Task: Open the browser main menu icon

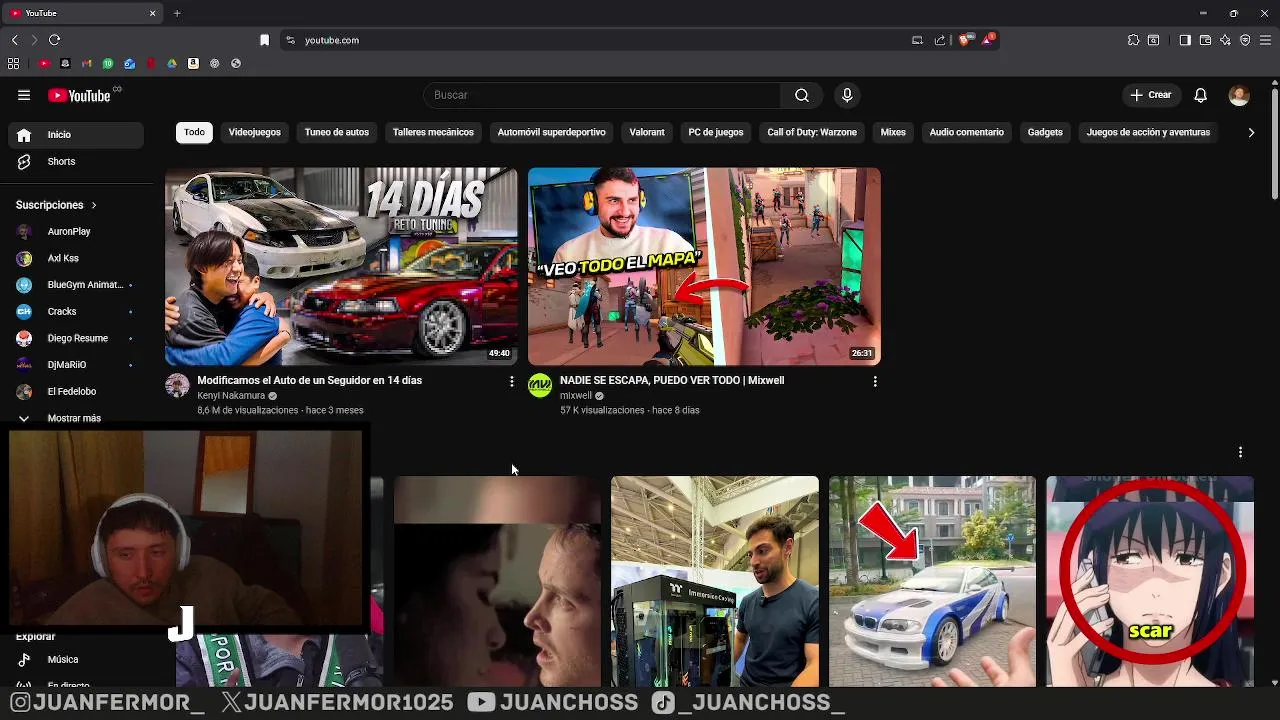Action: [1266, 40]
